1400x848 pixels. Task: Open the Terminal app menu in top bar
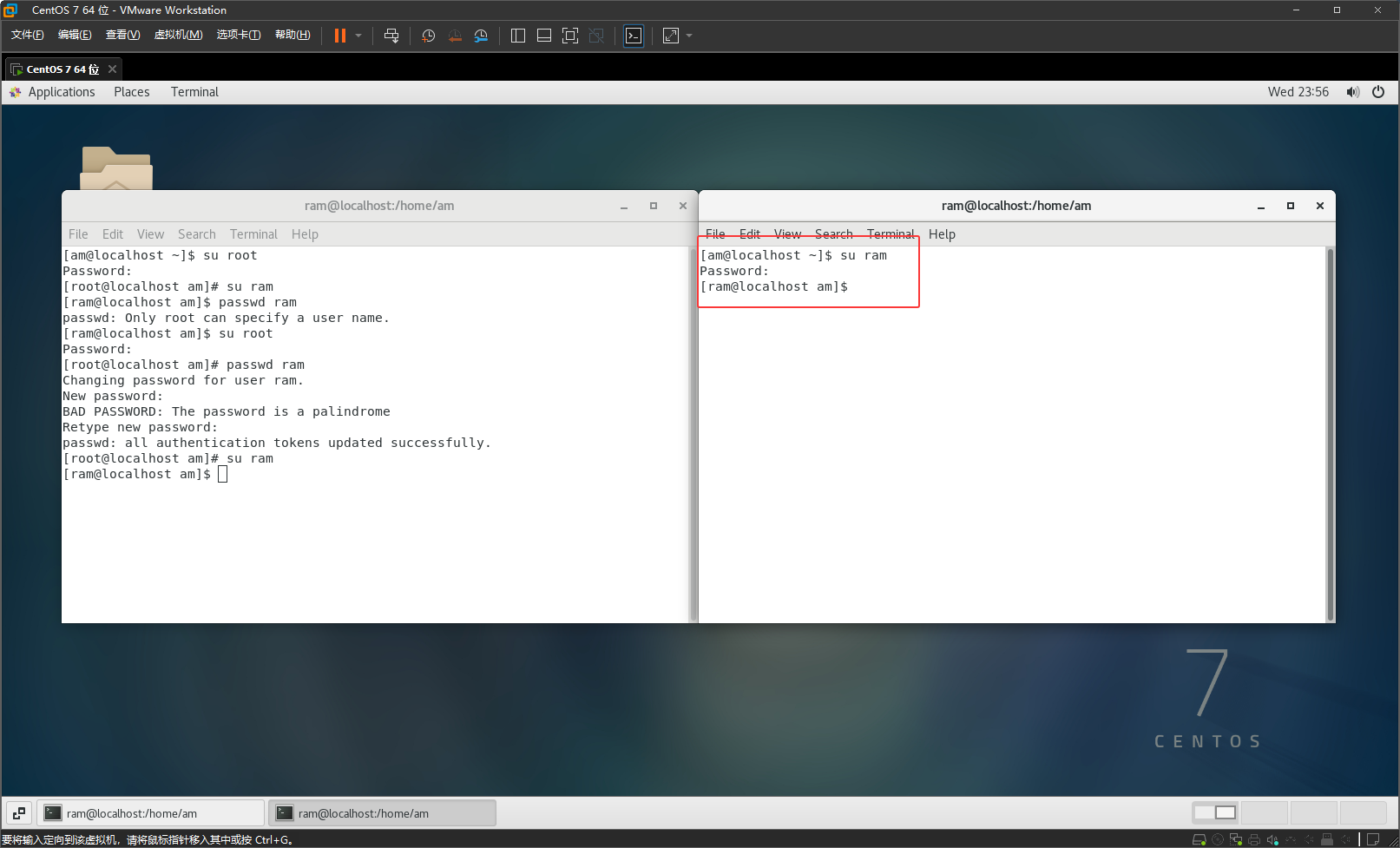[194, 92]
